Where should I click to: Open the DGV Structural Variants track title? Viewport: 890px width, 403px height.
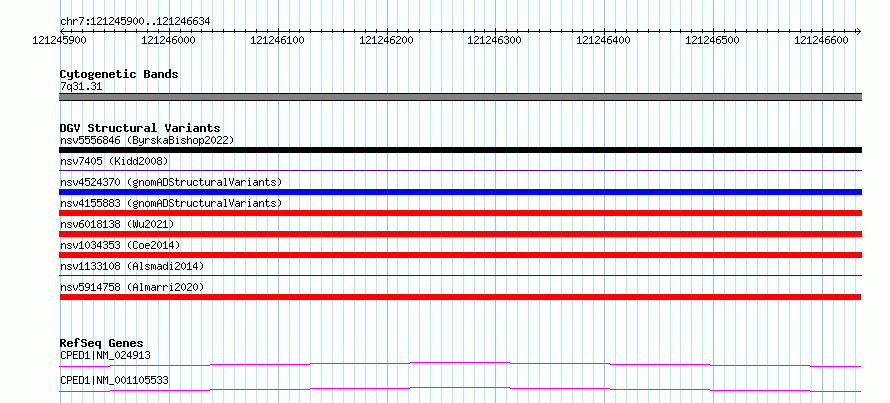tap(140, 128)
